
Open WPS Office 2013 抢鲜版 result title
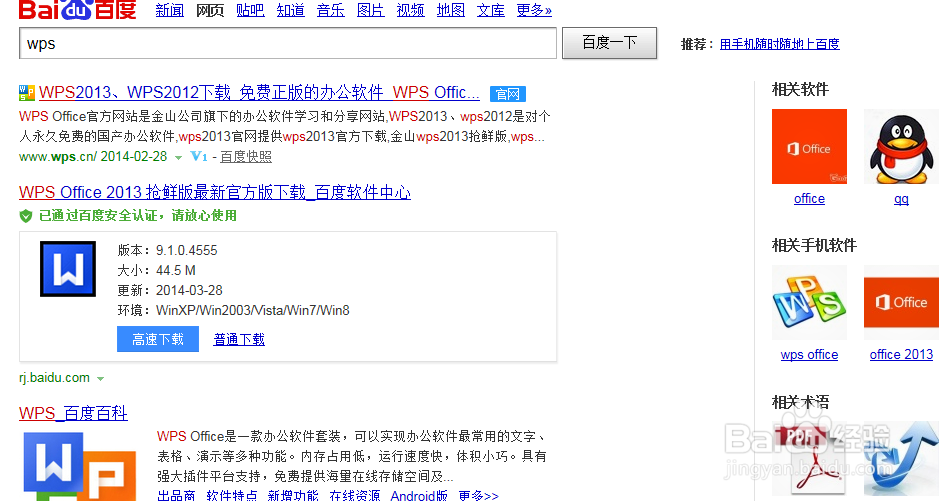(x=215, y=193)
